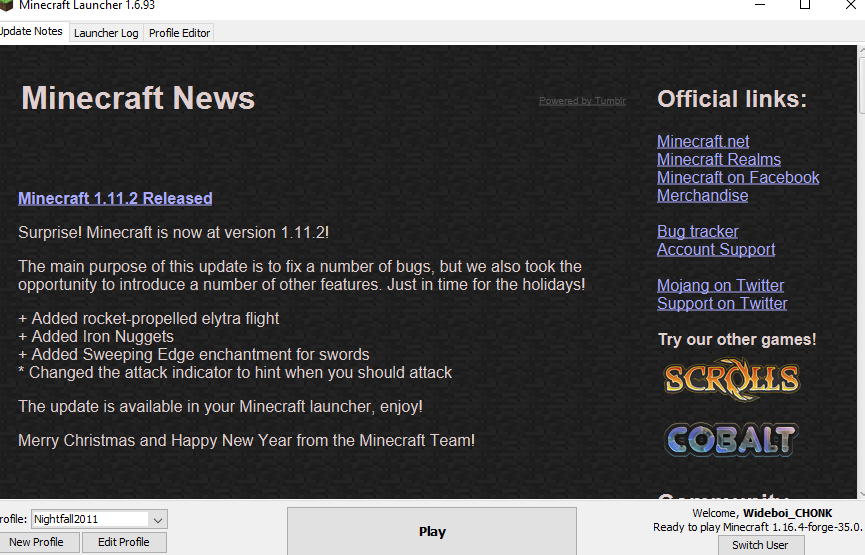Screen dimensions: 865x555
Task: Click the news page scrollbar thumb
Action: 862,84
